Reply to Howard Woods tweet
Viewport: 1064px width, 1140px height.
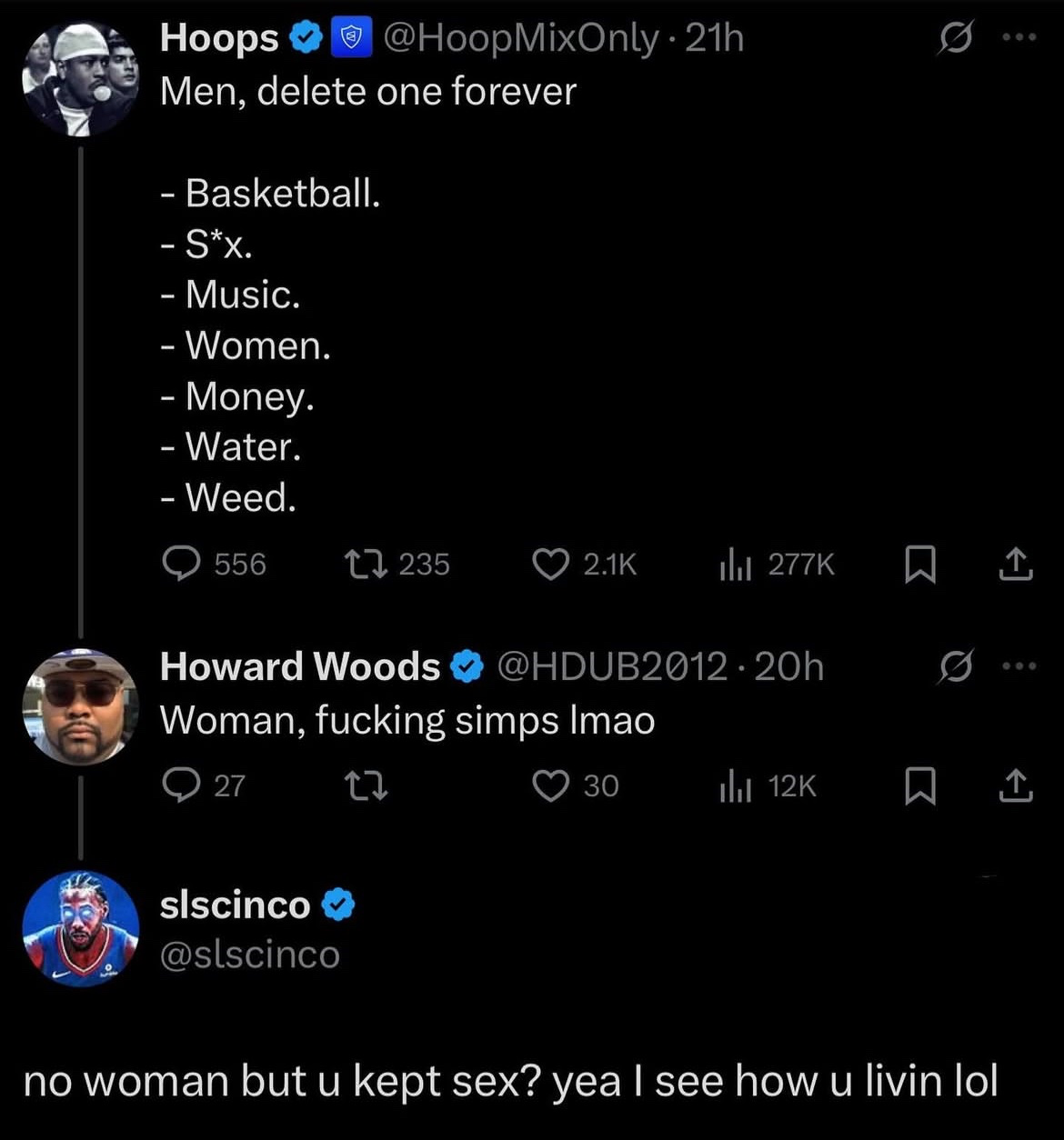[182, 785]
